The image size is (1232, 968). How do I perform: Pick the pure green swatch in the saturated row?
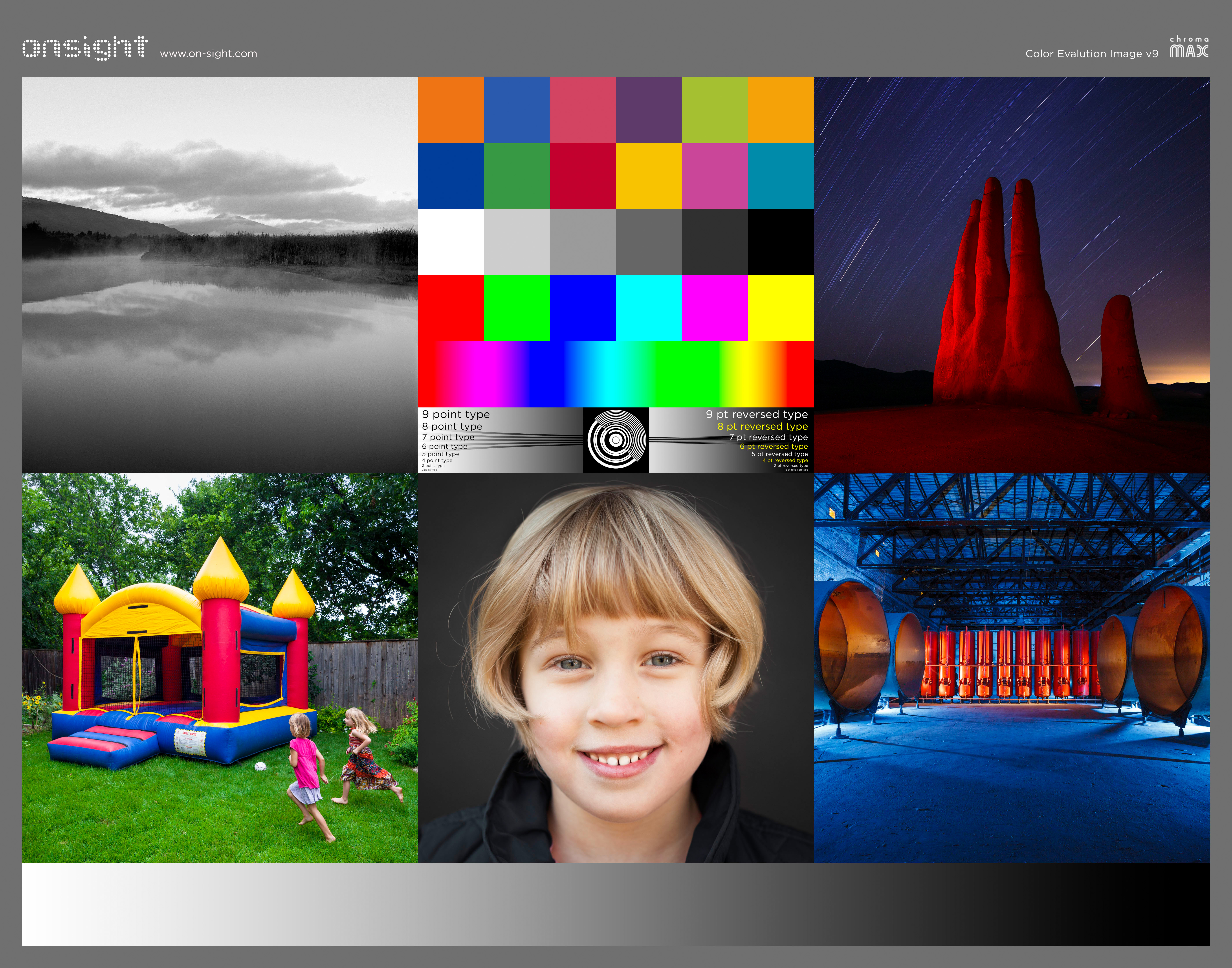tap(517, 308)
